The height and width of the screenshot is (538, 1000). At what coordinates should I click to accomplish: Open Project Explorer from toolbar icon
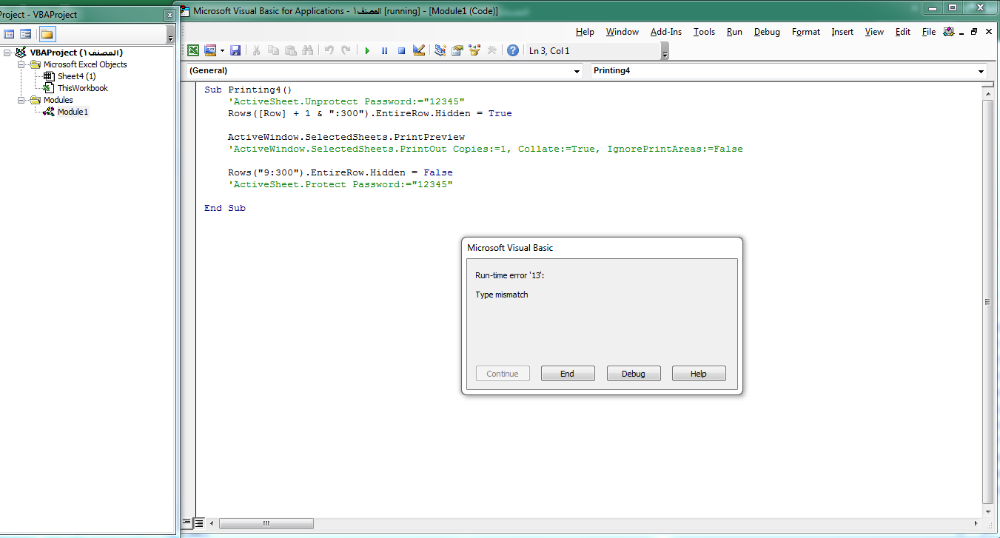[x=441, y=50]
